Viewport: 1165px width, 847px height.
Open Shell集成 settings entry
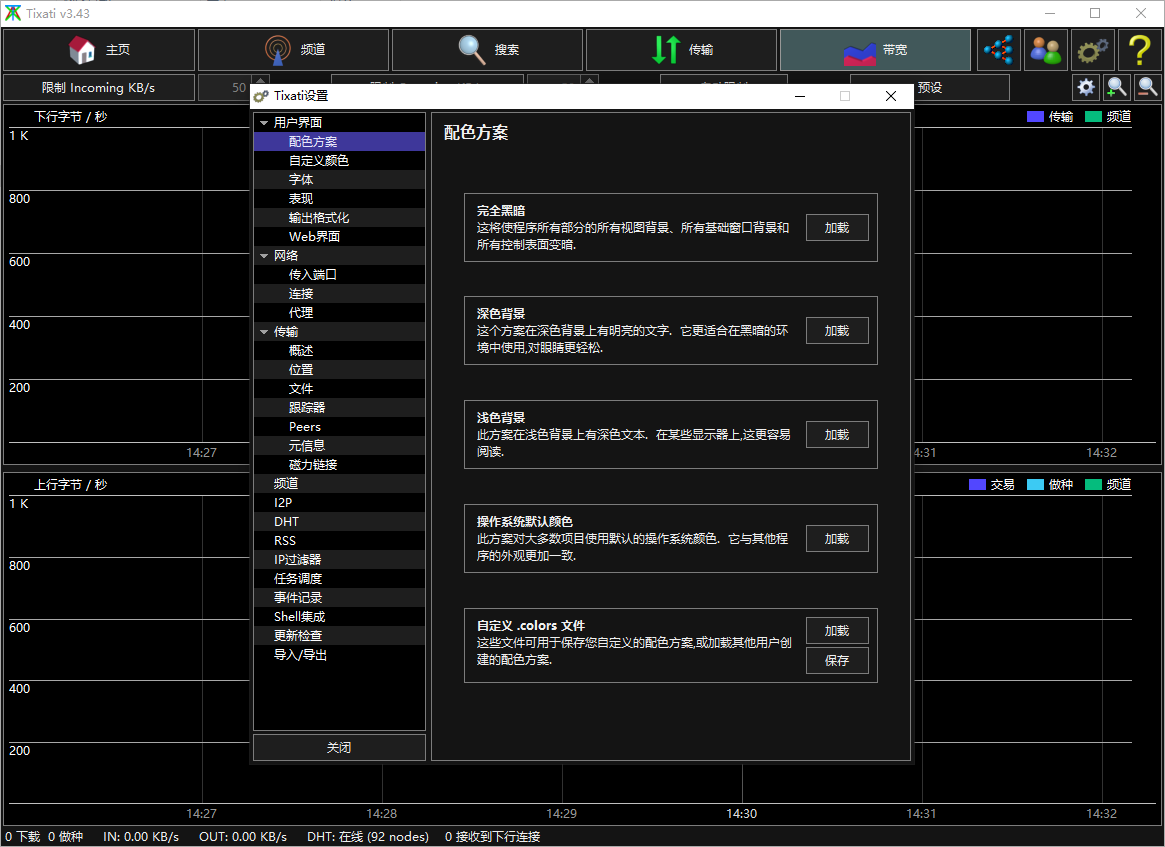click(x=340, y=617)
